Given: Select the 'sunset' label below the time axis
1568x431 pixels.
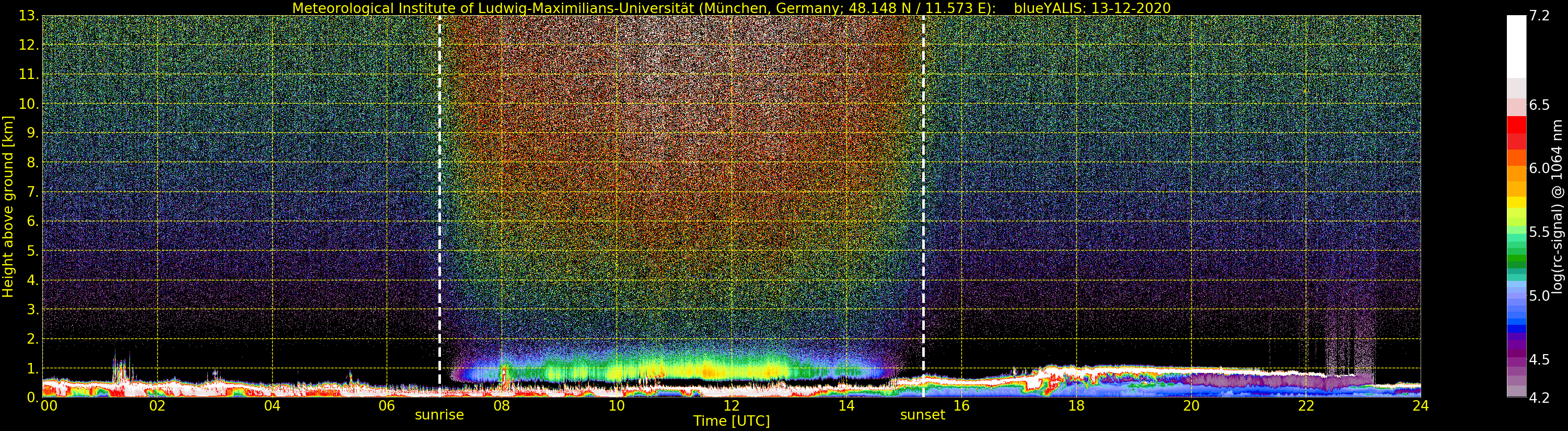Looking at the screenshot, I should click(x=922, y=415).
